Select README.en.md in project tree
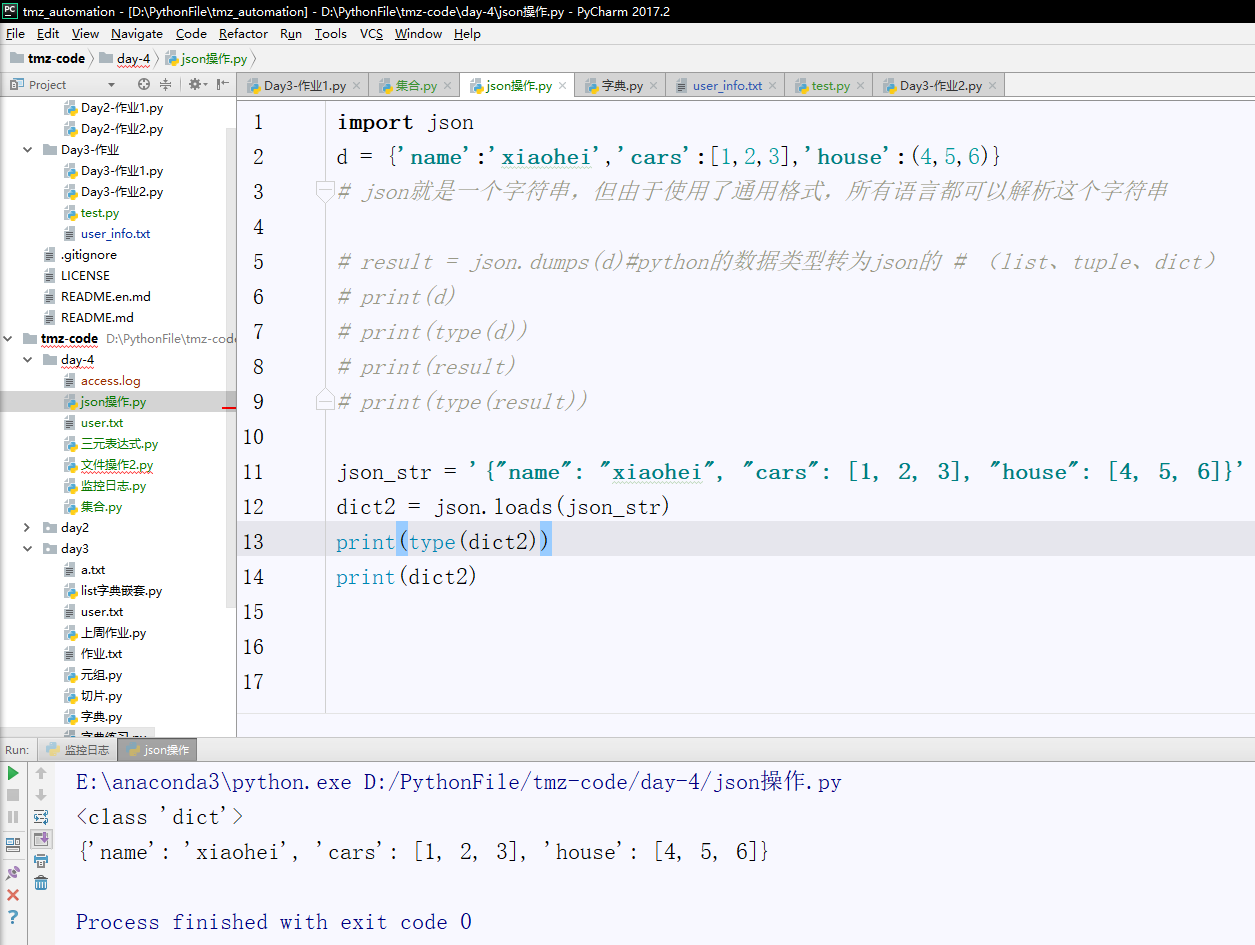The image size is (1255, 945). 106,297
